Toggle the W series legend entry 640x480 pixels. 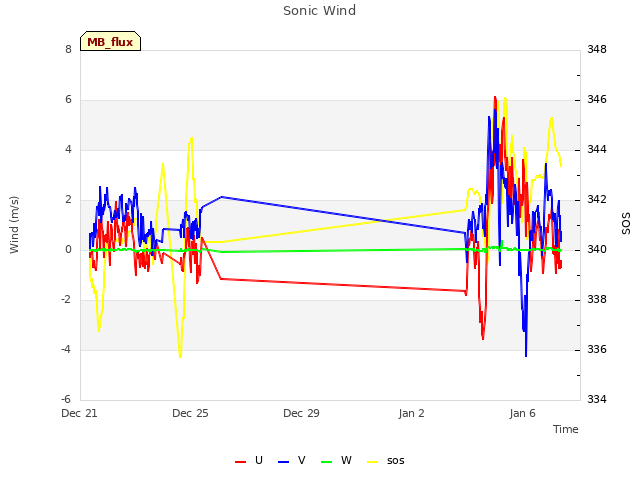tap(336, 460)
